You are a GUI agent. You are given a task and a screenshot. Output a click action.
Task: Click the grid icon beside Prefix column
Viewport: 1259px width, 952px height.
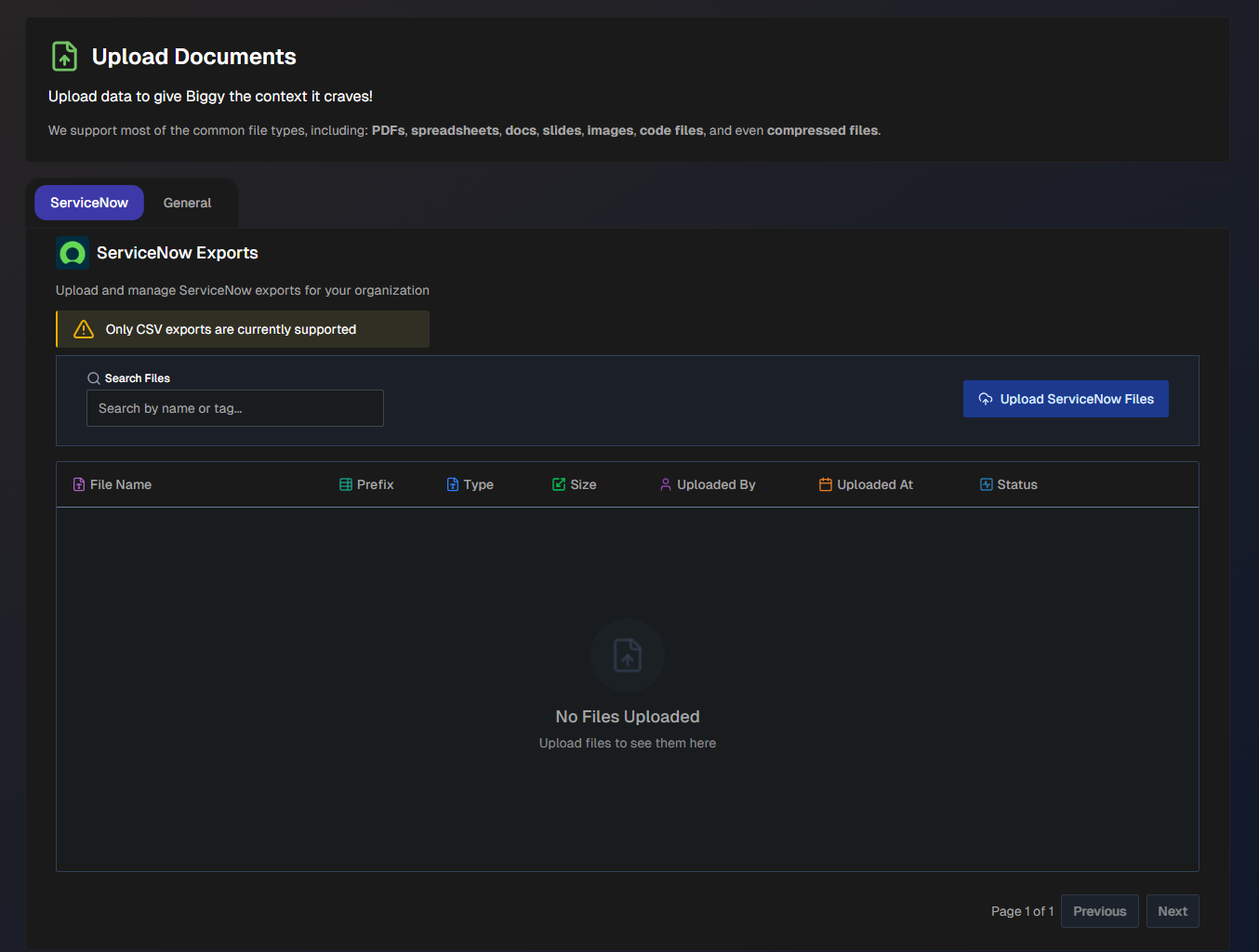(345, 483)
